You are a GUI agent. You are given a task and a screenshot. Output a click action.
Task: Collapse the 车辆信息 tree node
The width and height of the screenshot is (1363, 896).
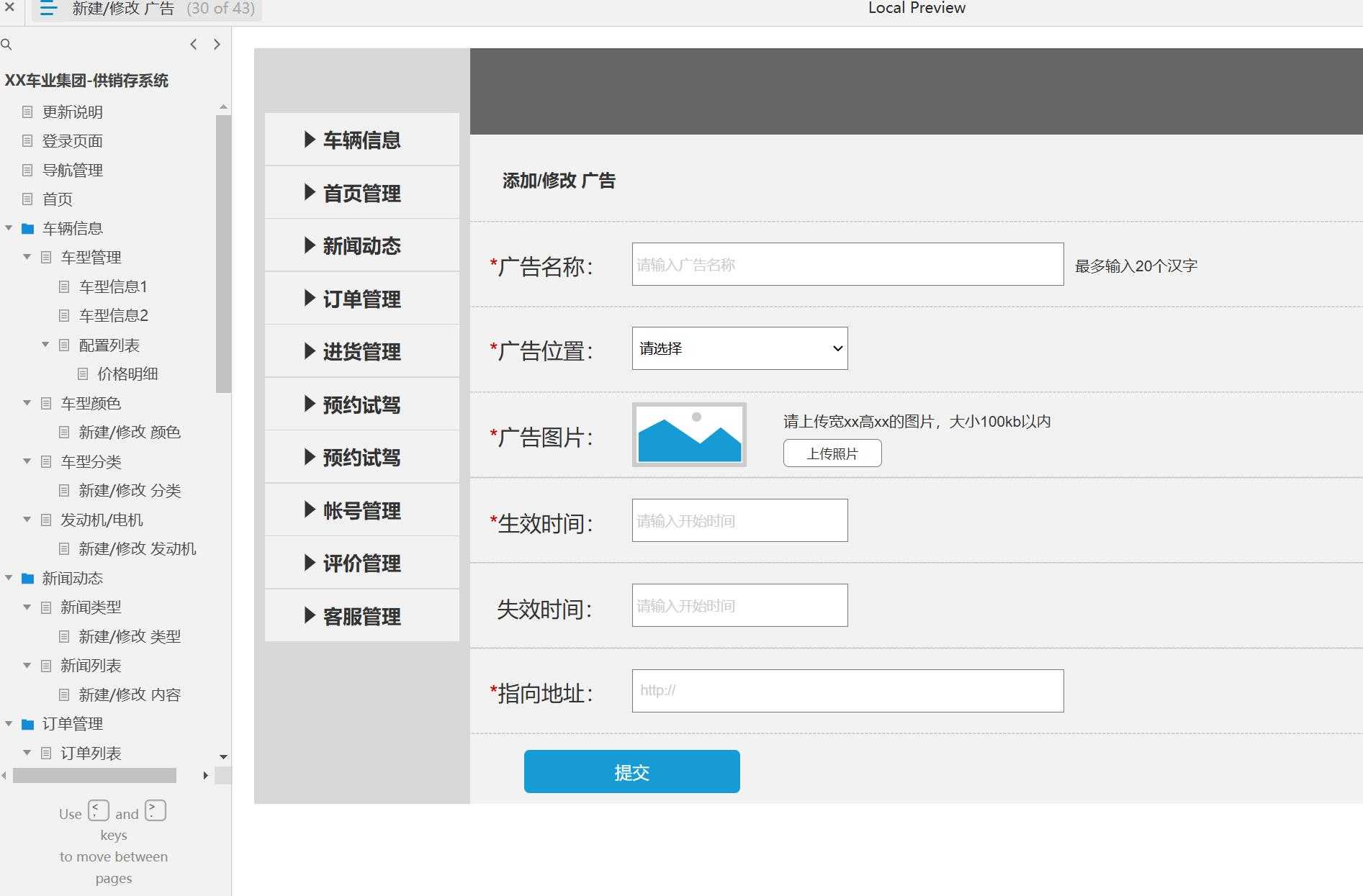9,227
